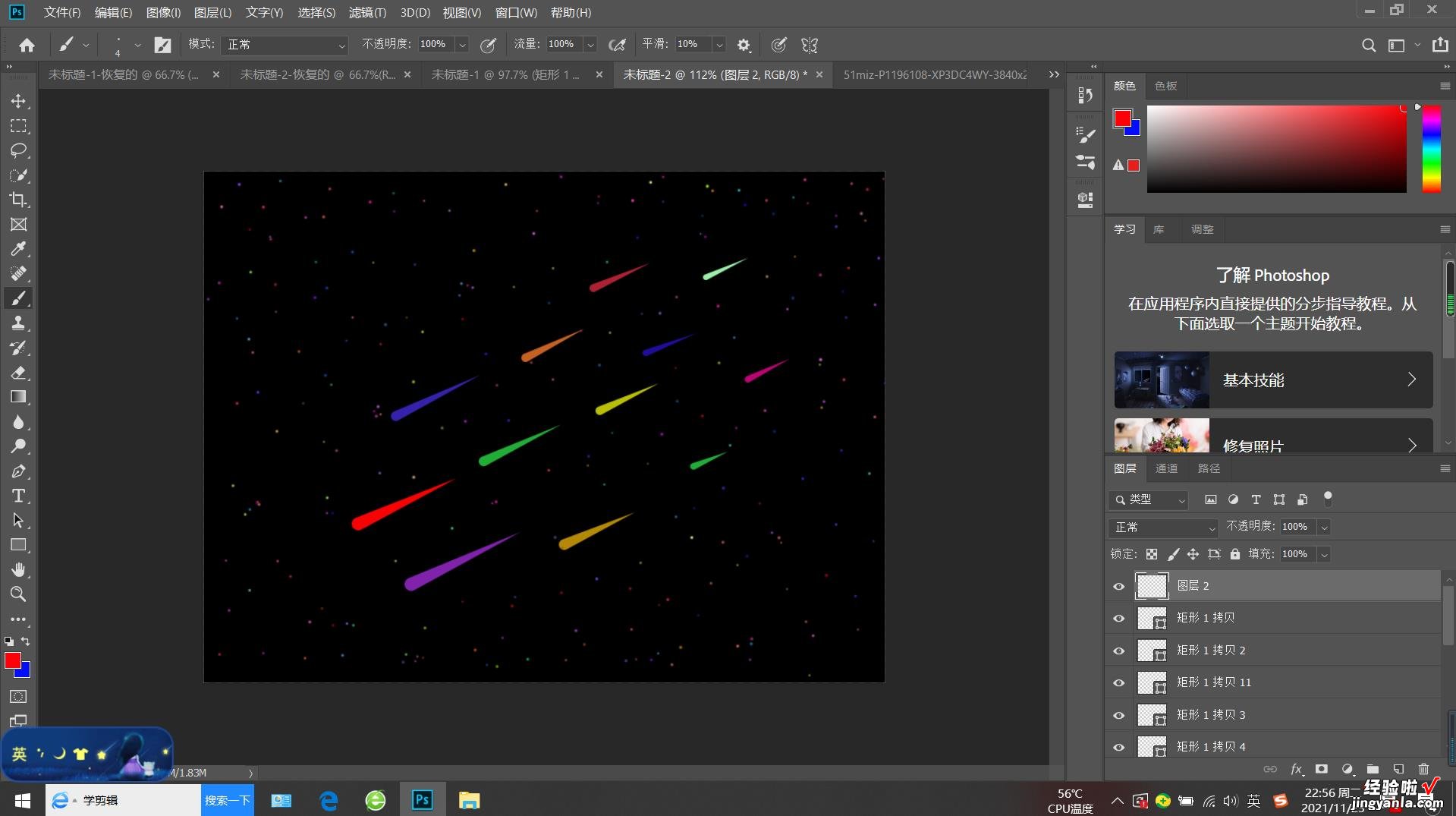Image resolution: width=1456 pixels, height=816 pixels.
Task: Switch to the 色板 tab
Action: click(x=1165, y=86)
